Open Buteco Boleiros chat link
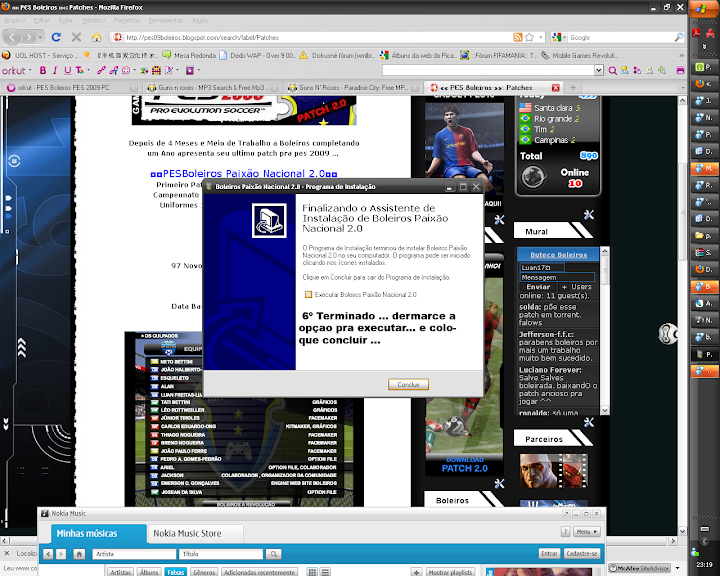The height and width of the screenshot is (576, 720). 558,254
